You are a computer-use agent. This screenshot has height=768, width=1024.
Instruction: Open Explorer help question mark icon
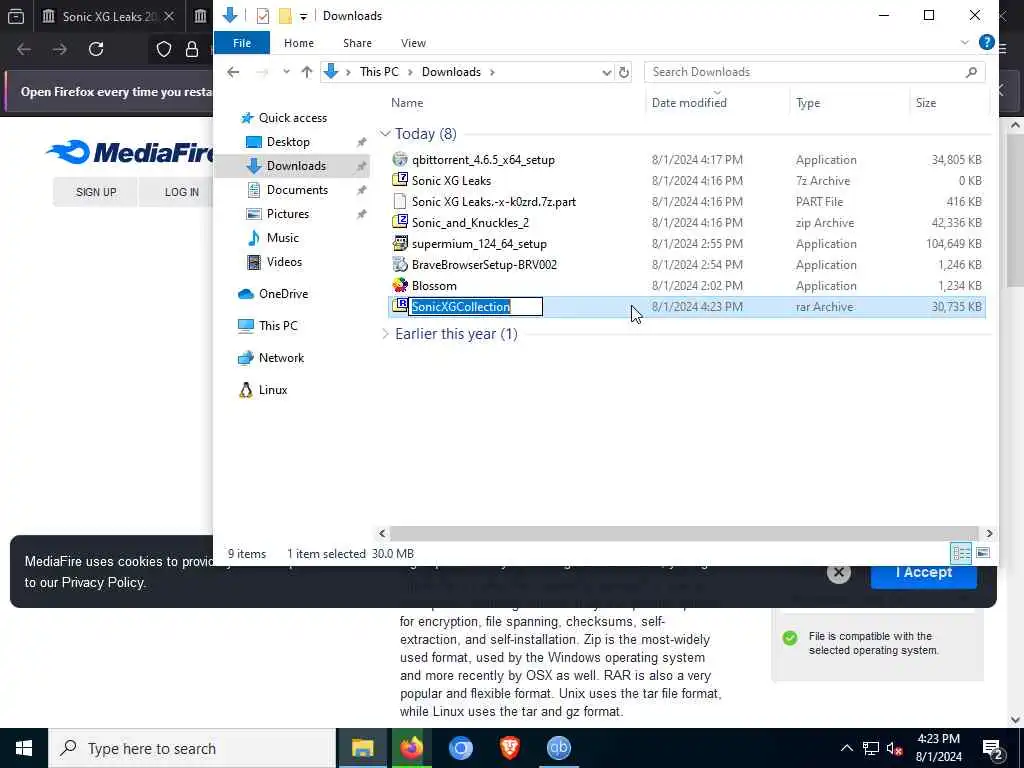pyautogui.click(x=987, y=42)
